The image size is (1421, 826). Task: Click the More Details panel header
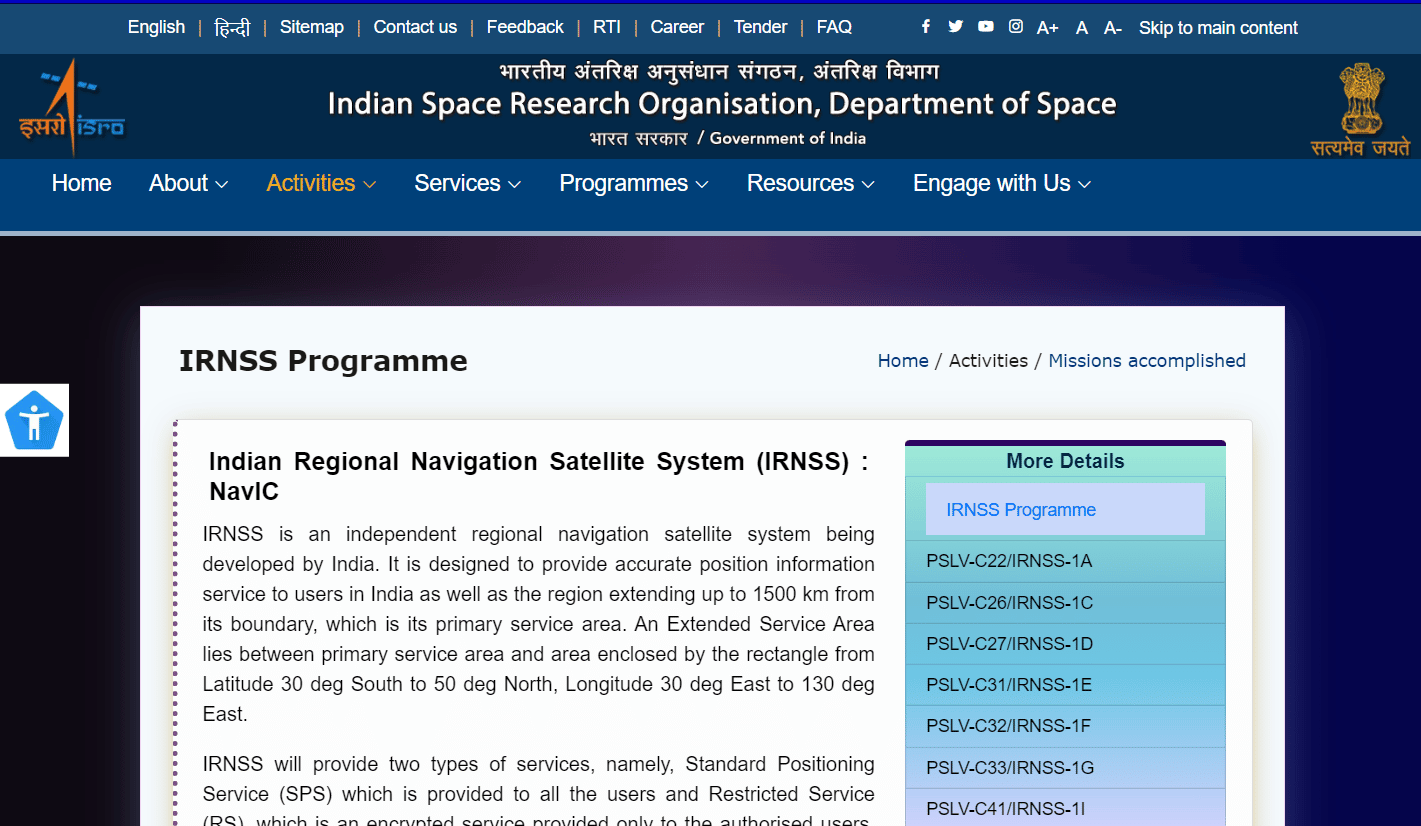coord(1065,461)
